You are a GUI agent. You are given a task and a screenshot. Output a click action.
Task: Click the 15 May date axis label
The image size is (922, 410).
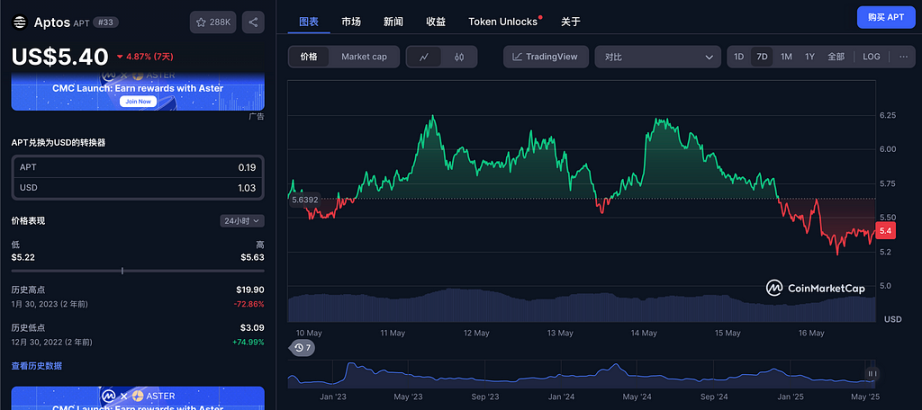[x=727, y=333]
